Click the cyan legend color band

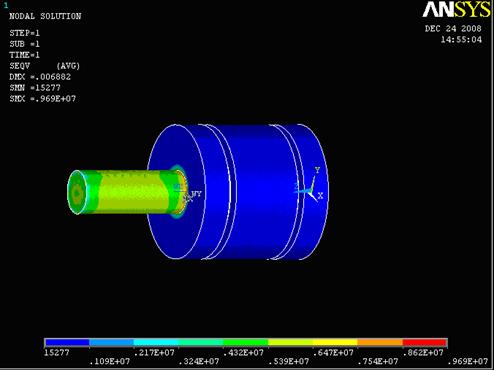pos(156,342)
